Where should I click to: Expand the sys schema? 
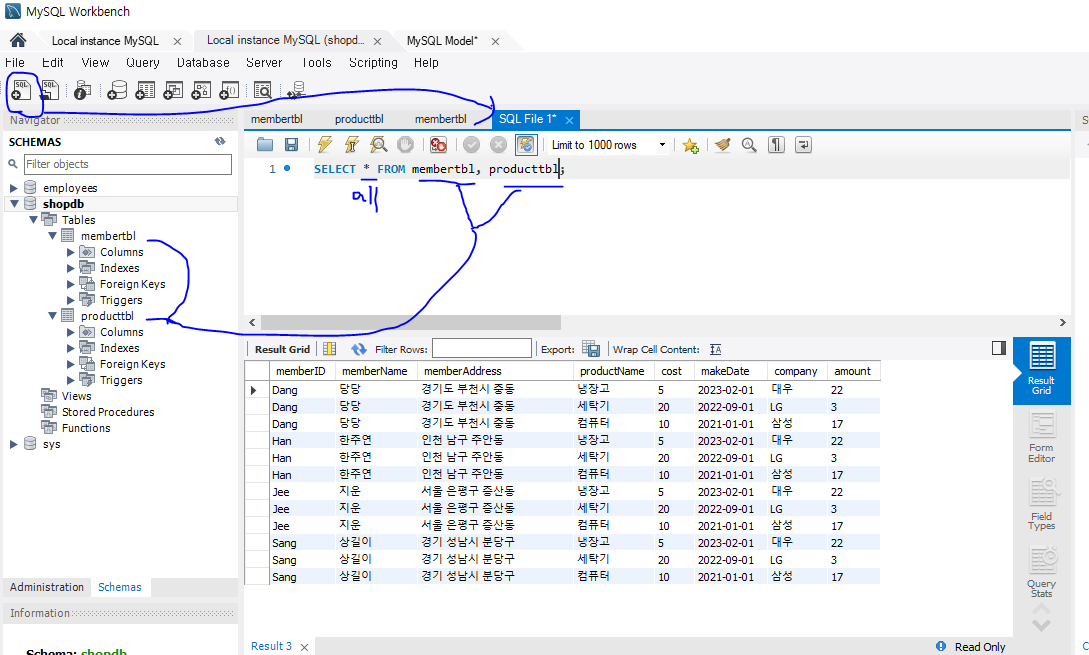[13, 444]
